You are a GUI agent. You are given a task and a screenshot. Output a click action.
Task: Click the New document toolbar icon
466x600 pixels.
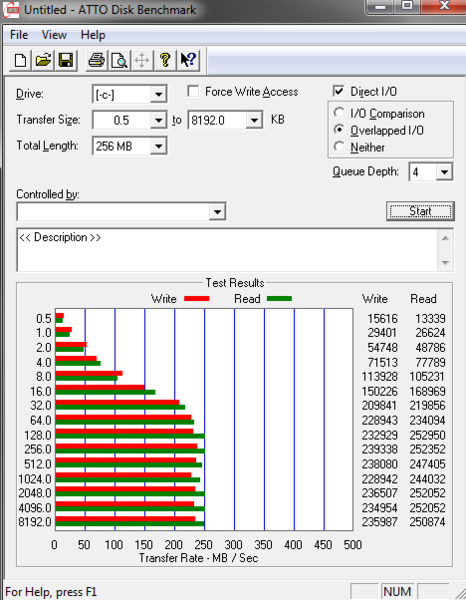[x=20, y=60]
